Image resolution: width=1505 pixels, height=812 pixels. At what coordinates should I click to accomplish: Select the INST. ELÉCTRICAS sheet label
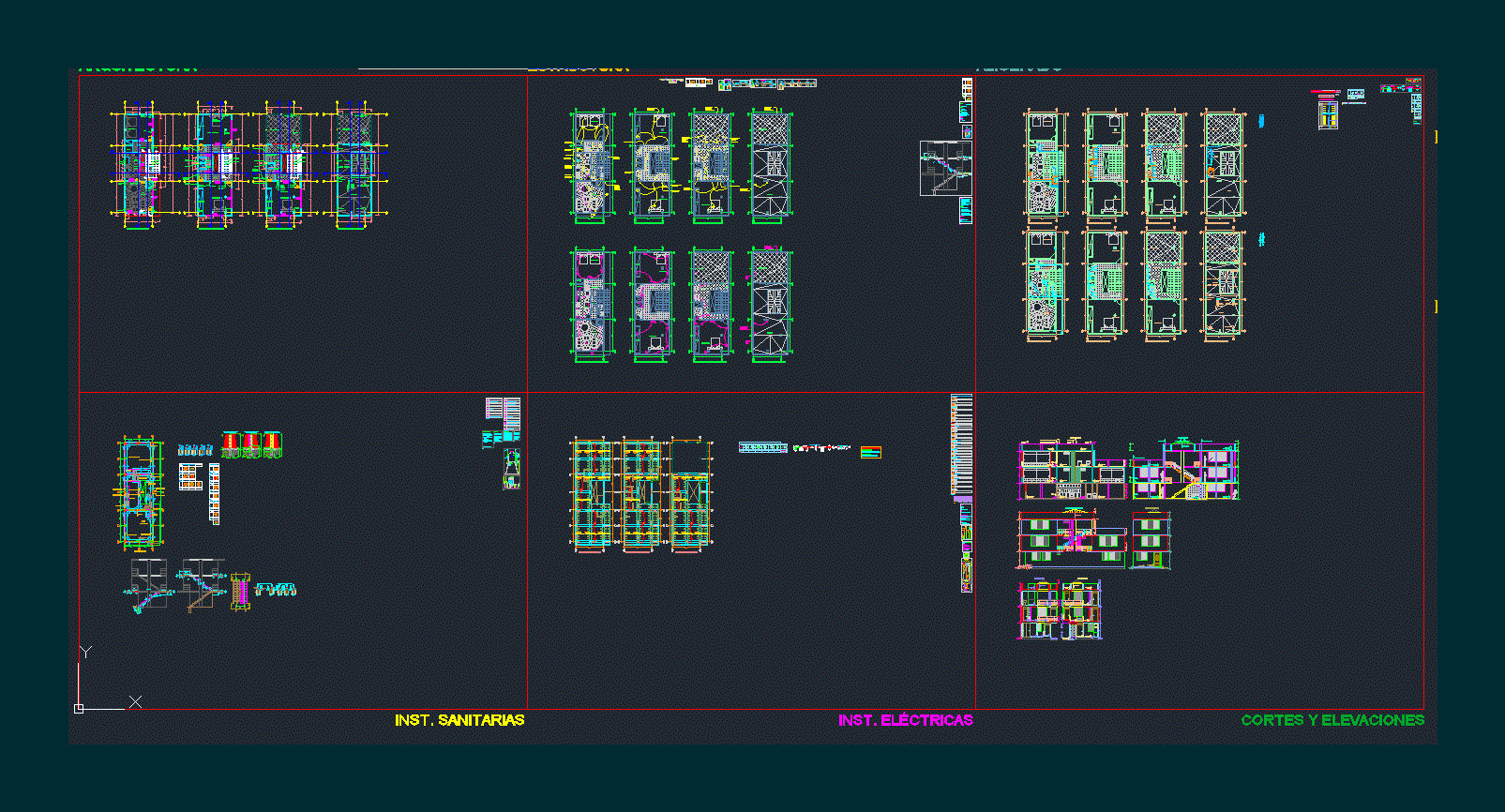[x=906, y=720]
